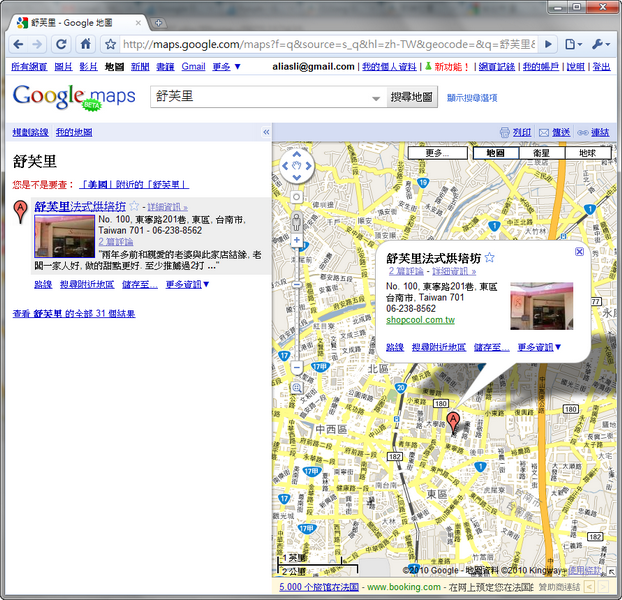Close the 舒芙里 - Google 地圖 tab
The height and width of the screenshot is (600, 622).
pos(138,23)
